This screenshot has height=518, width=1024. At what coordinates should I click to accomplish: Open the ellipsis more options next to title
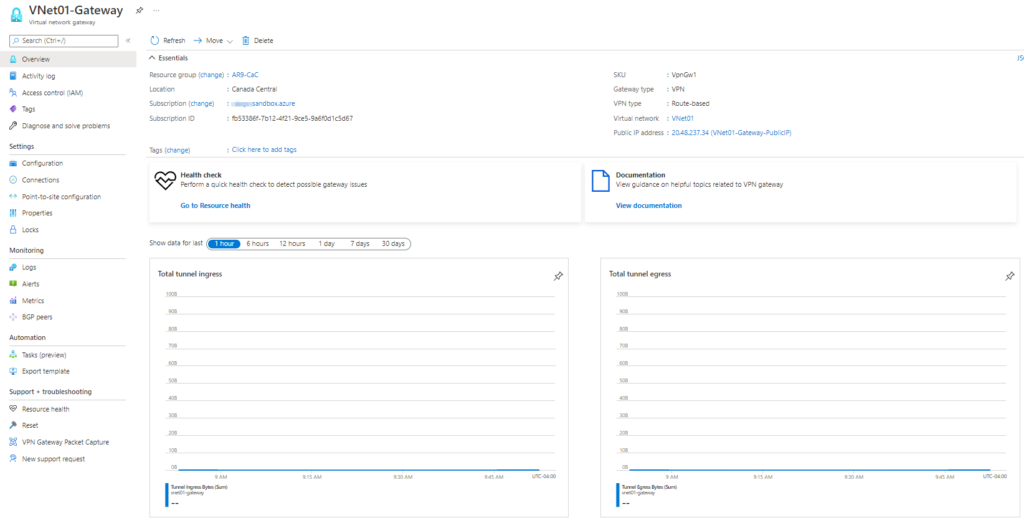[155, 11]
